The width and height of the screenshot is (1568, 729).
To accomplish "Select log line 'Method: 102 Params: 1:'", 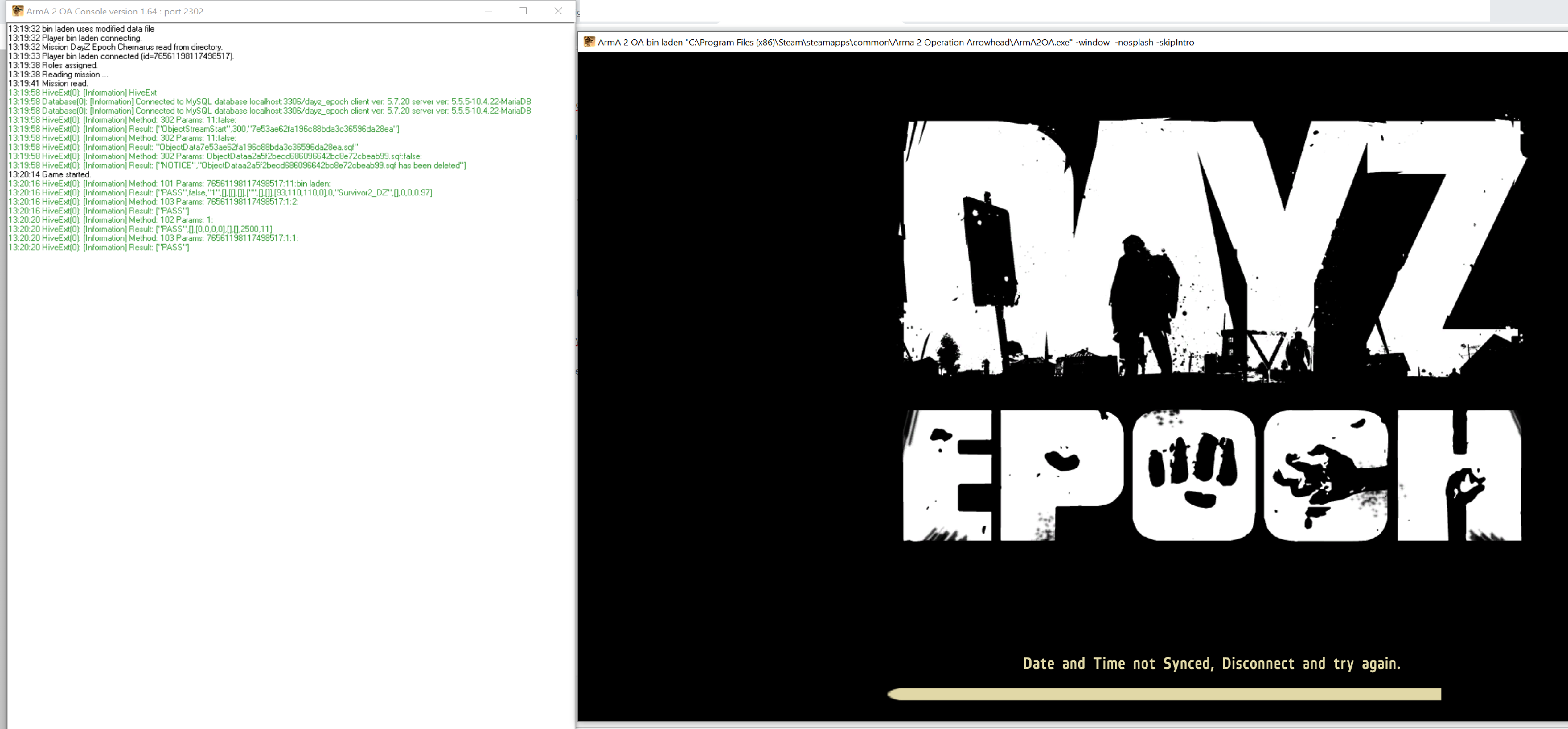I will point(111,220).
